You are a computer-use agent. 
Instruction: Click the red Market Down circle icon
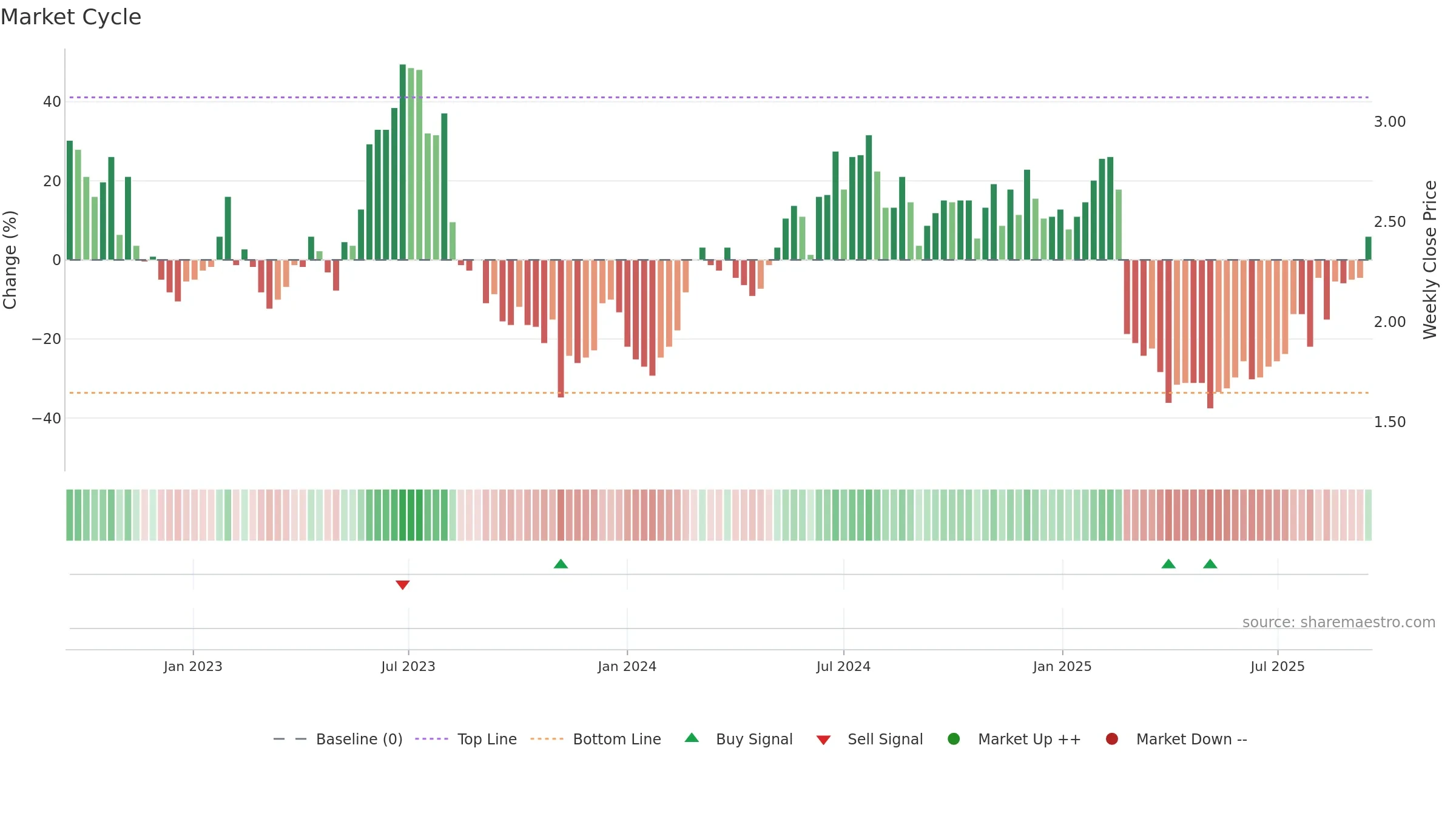1112,739
